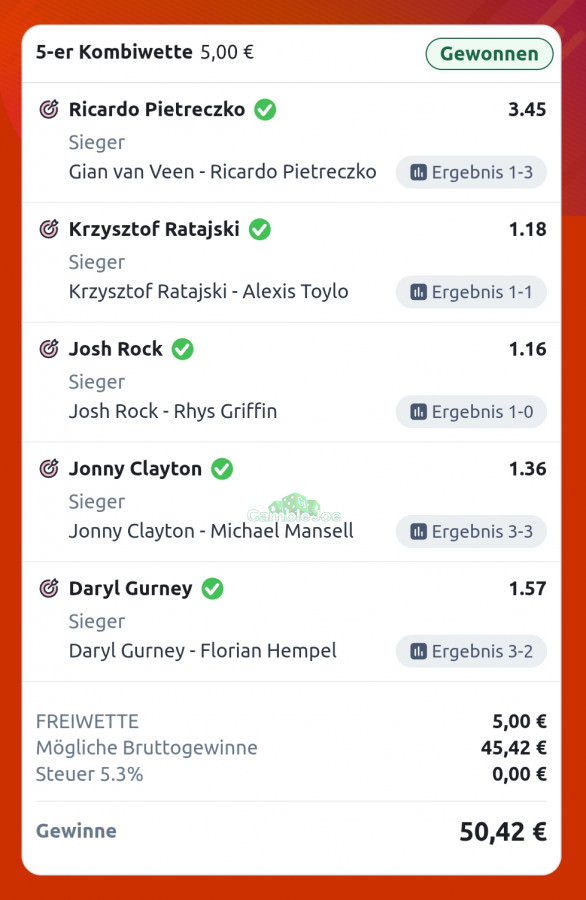Click green checkmark next to Jonny Clayton
Viewport: 586px width, 900px height.
(222, 469)
